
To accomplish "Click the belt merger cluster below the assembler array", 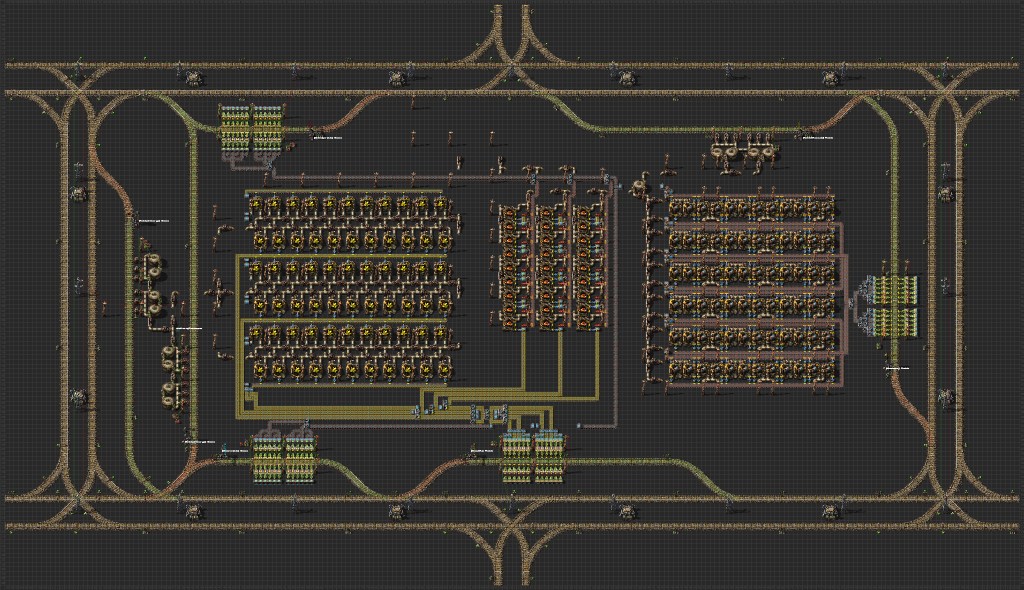I will coord(488,413).
